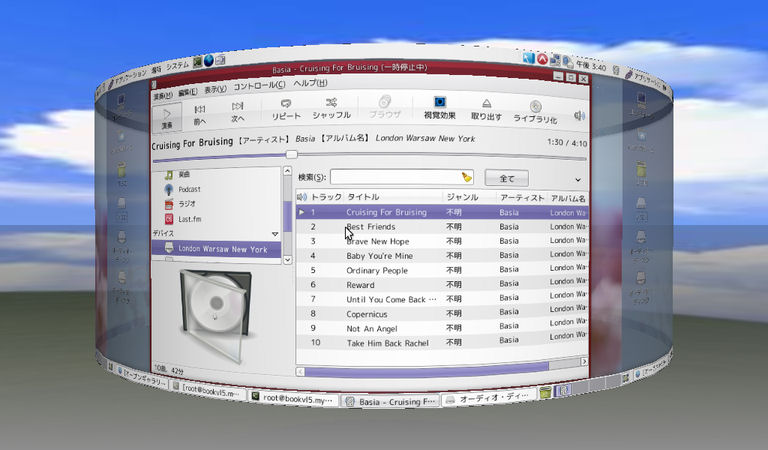Click the Play (演奏) toolbar button
The width and height of the screenshot is (768, 450).
167,118
